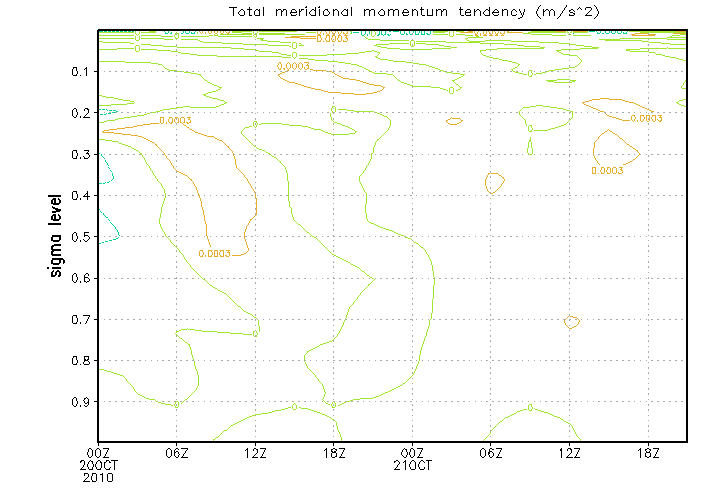
Task: Click the small orange contour at 06Z near sigma 0.4
Action: pos(495,183)
